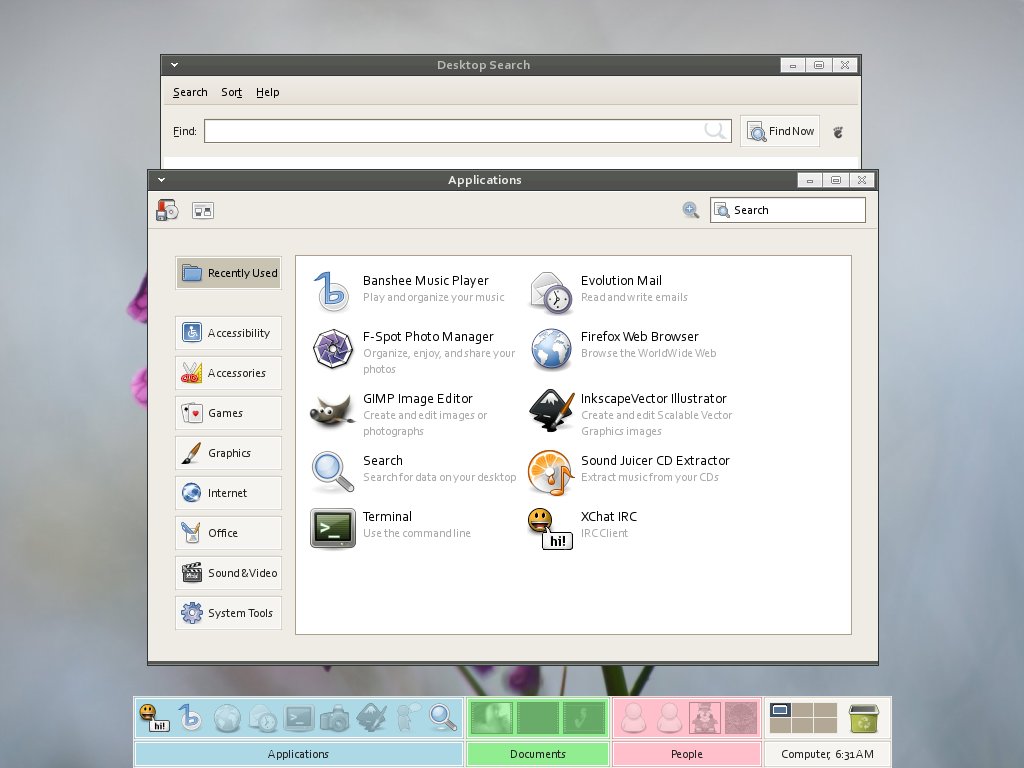The image size is (1024, 768).
Task: Click the XChat smiley icon in bottom panel
Action: (x=154, y=717)
